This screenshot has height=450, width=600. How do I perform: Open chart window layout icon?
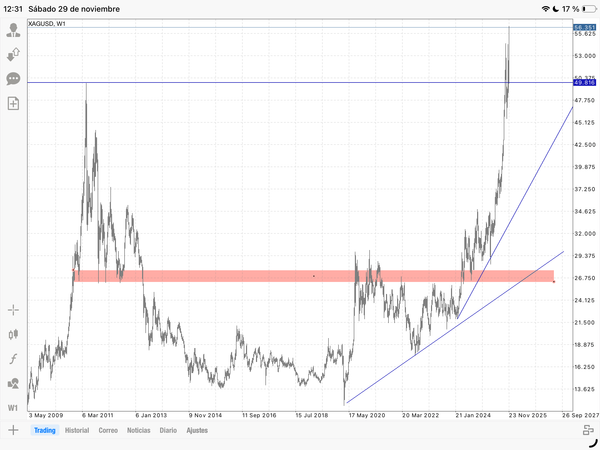coord(588,430)
